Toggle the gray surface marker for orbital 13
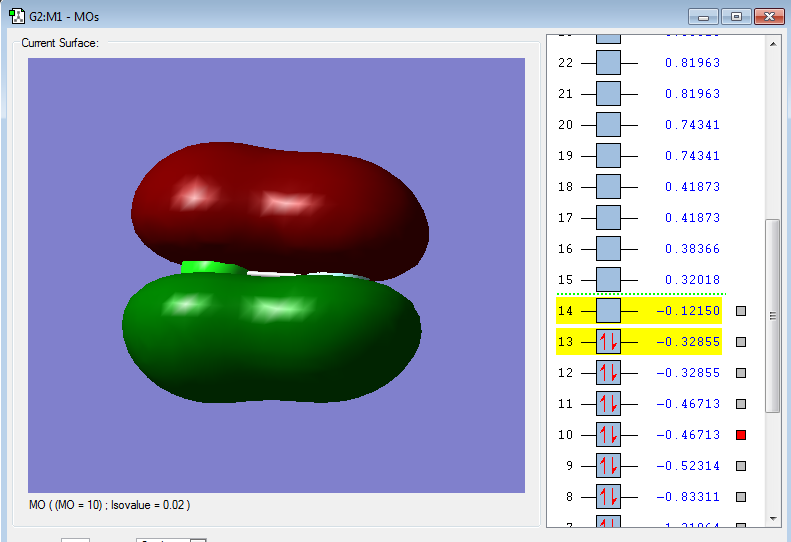791x542 pixels. tap(741, 342)
